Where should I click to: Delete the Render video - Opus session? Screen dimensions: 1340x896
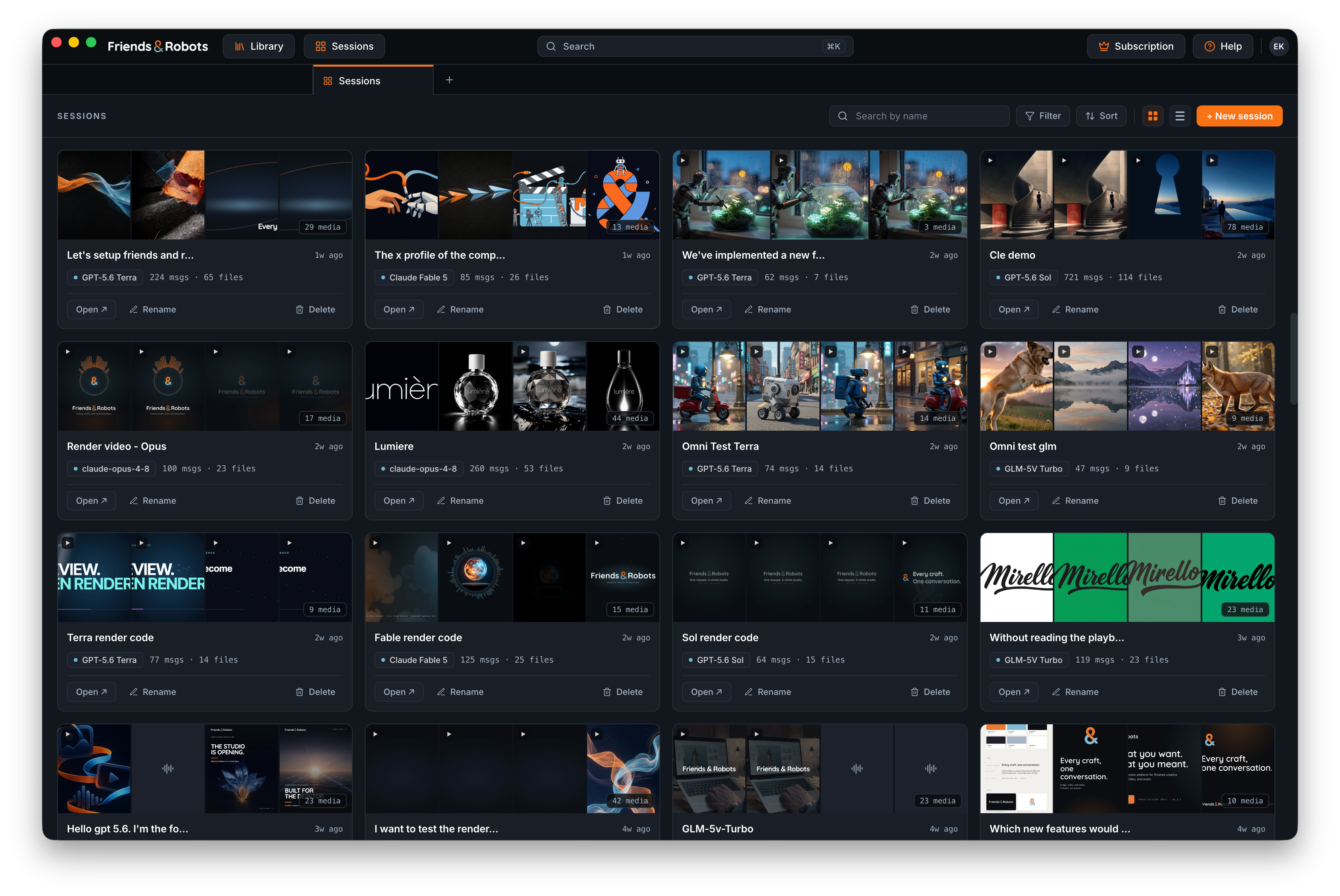(315, 501)
